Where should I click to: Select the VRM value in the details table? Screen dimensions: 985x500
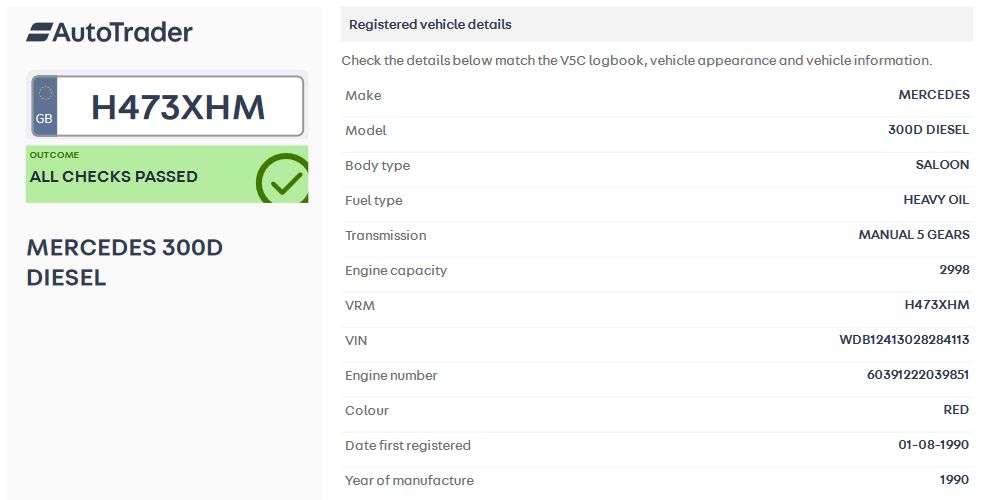click(x=936, y=305)
